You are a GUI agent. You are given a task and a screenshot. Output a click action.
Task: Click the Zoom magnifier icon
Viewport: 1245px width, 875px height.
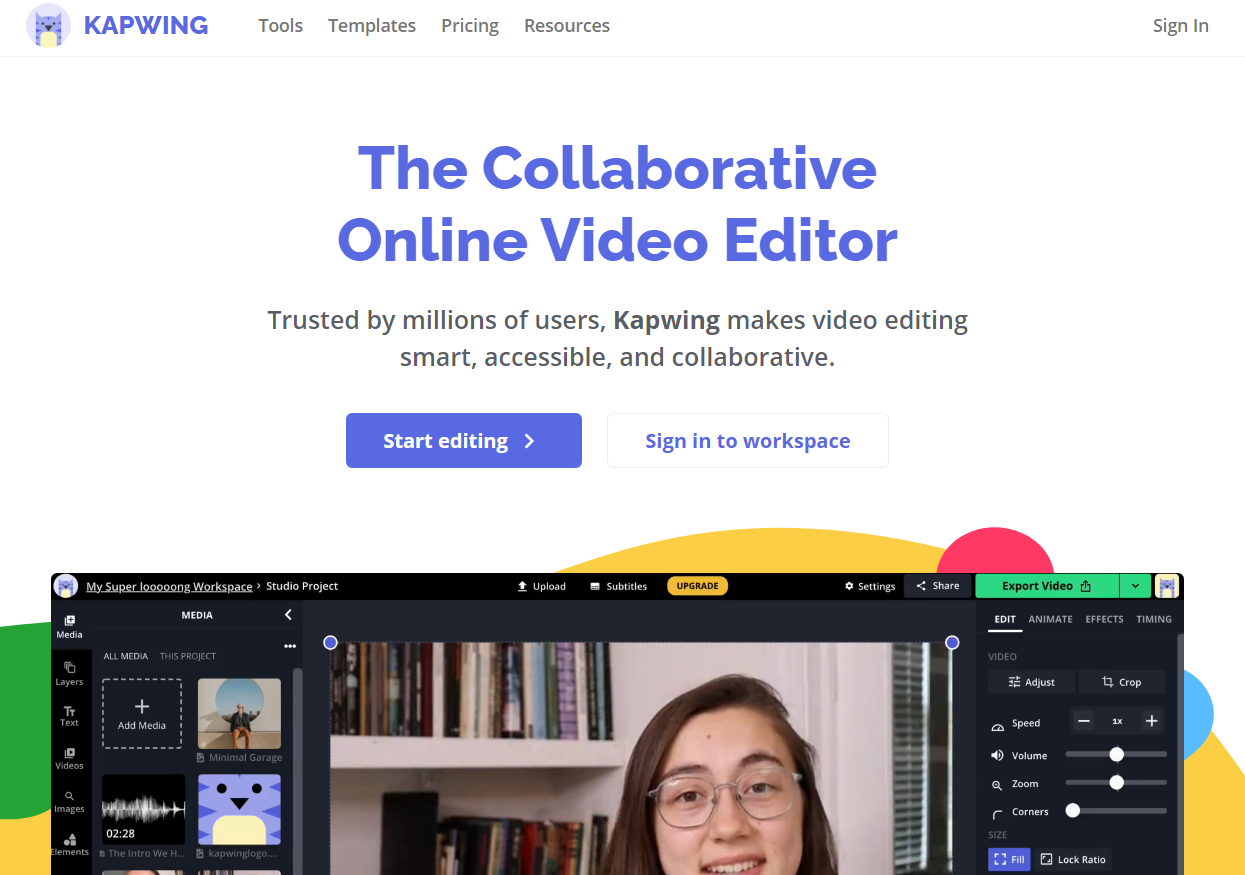(997, 786)
